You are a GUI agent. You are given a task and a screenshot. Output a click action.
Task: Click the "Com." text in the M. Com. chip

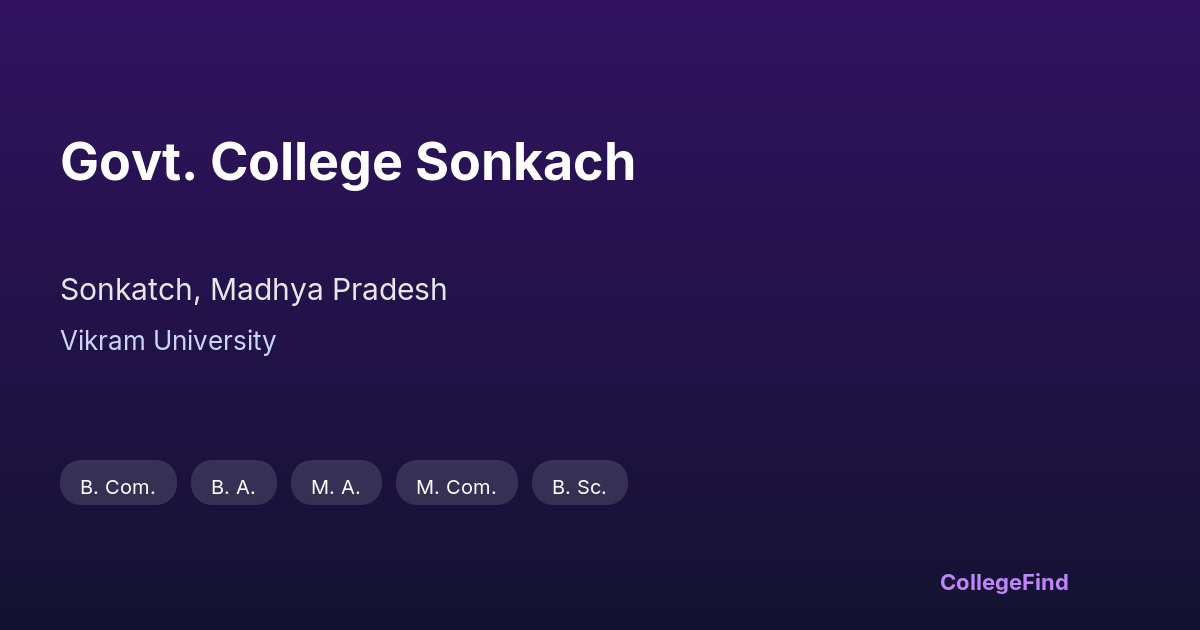coord(470,487)
